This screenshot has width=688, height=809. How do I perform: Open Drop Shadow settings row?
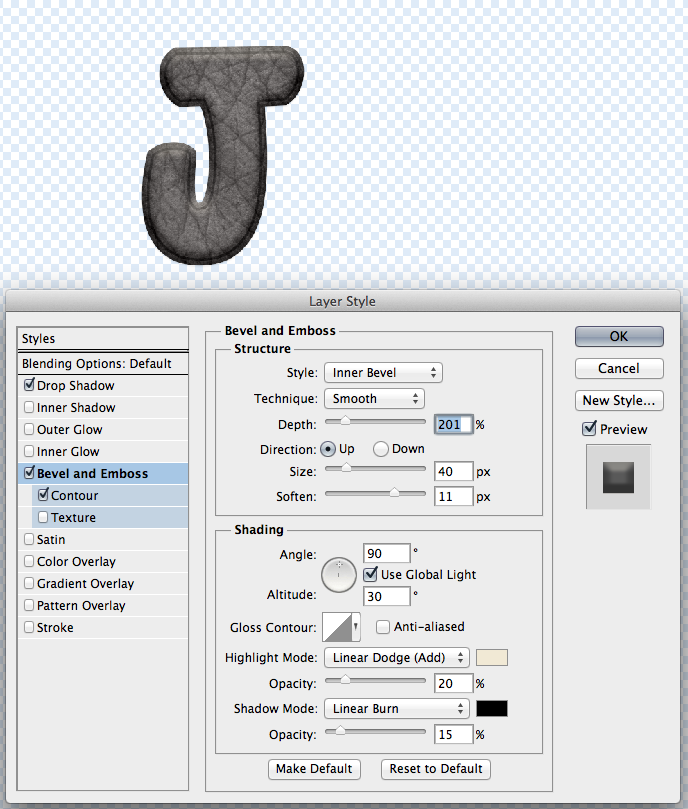103,385
